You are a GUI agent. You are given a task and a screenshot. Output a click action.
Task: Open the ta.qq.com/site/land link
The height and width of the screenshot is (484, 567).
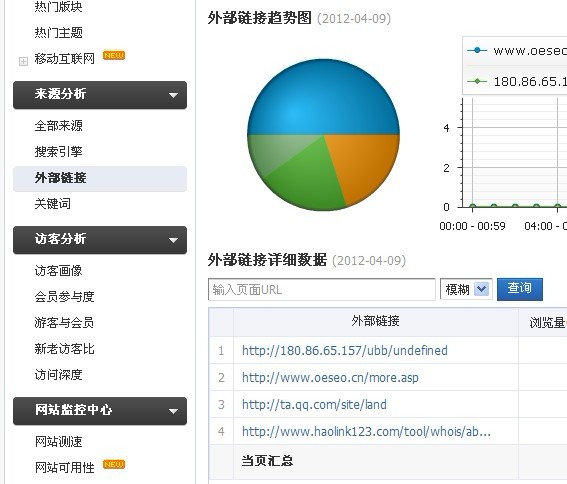(x=314, y=404)
